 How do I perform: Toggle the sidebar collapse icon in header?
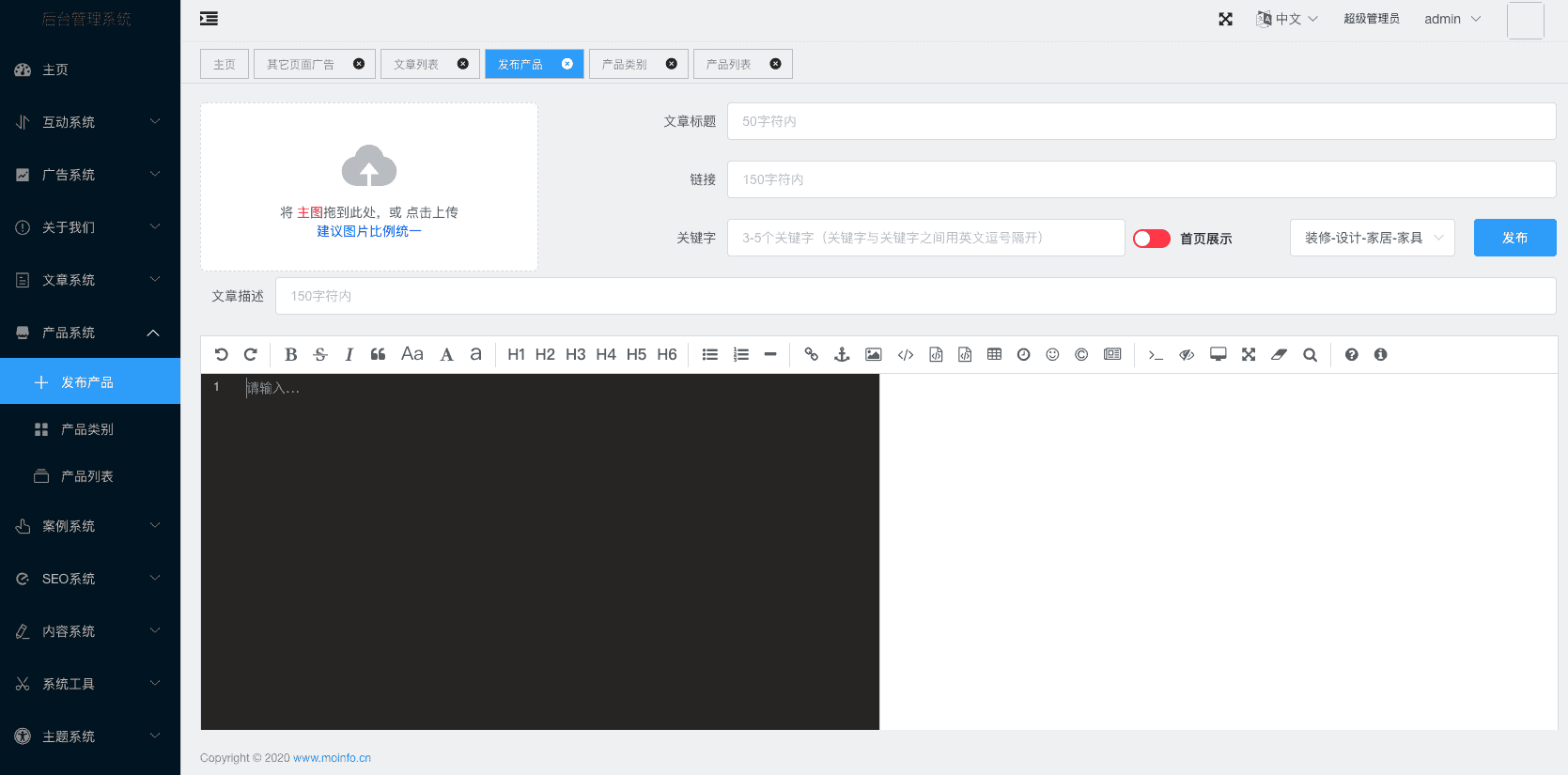click(x=209, y=19)
